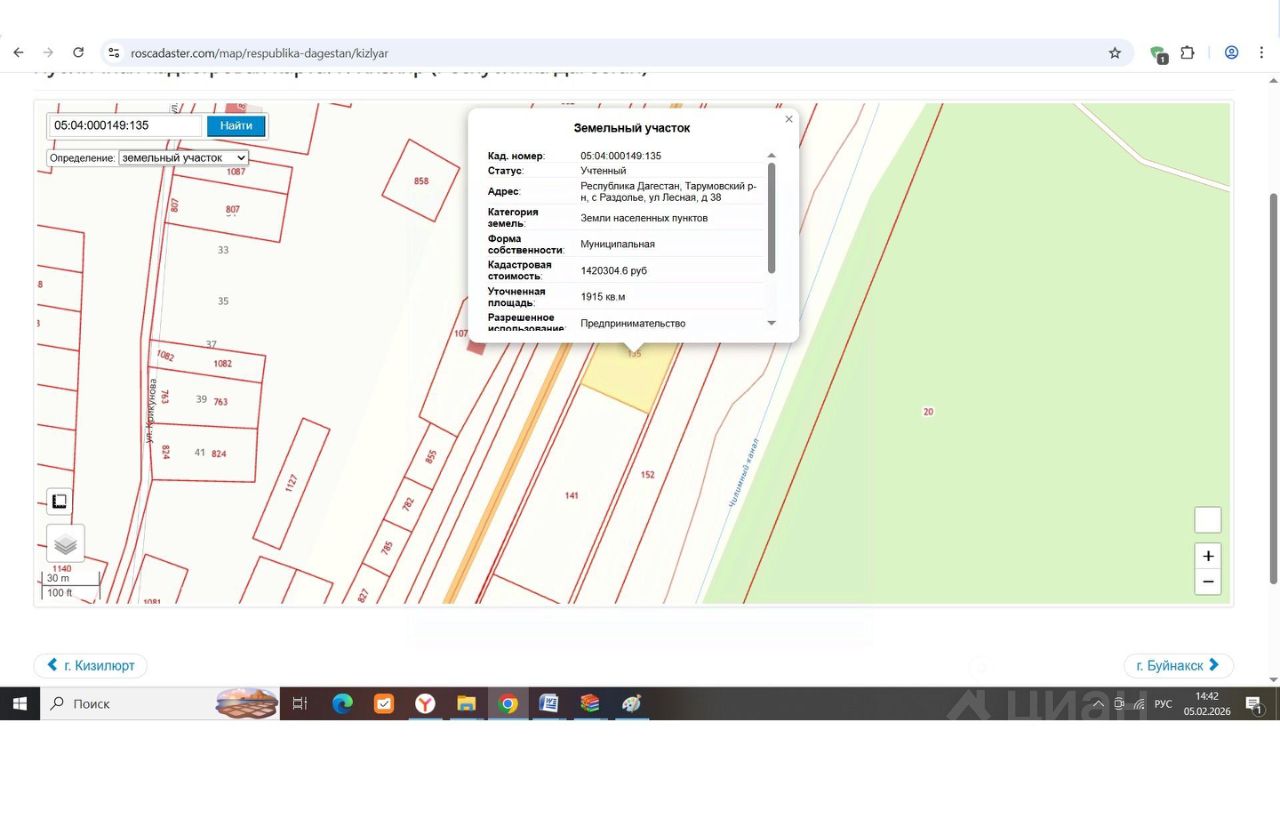Zoom out on the map
This screenshot has width=1280, height=827.
[x=1208, y=582]
